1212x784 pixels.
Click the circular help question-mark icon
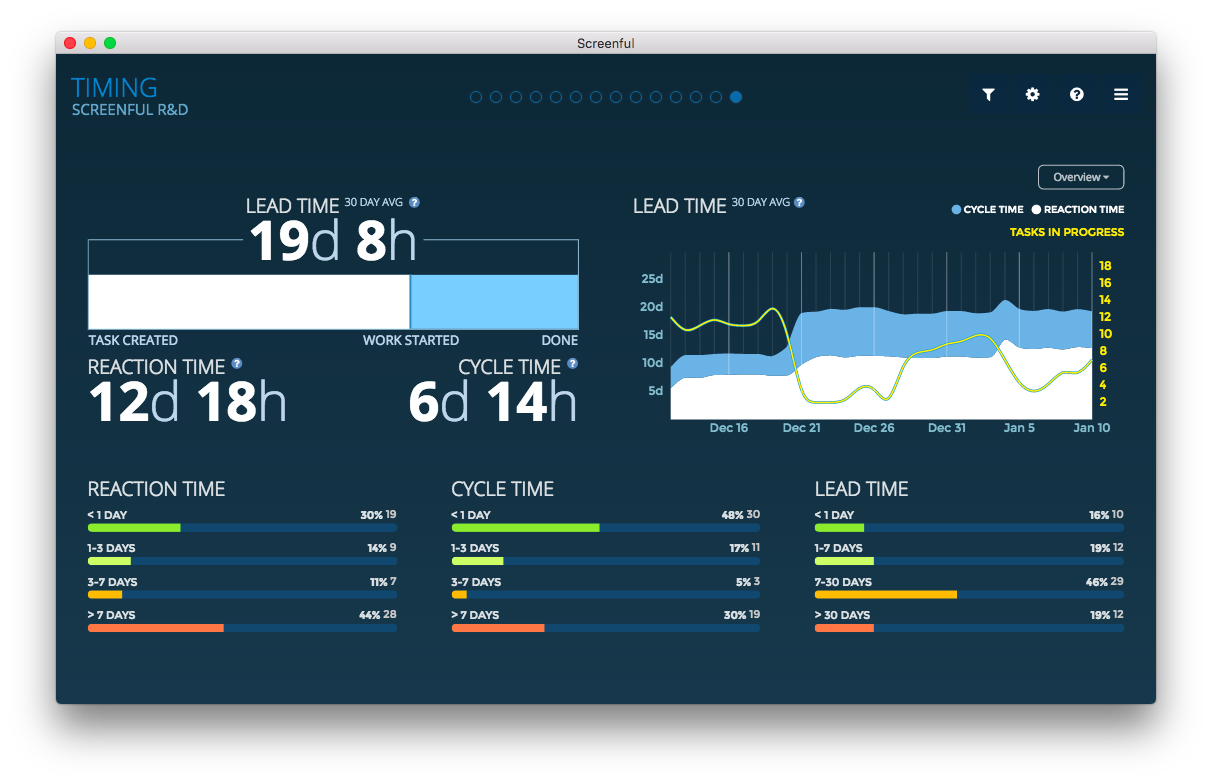pos(1076,94)
